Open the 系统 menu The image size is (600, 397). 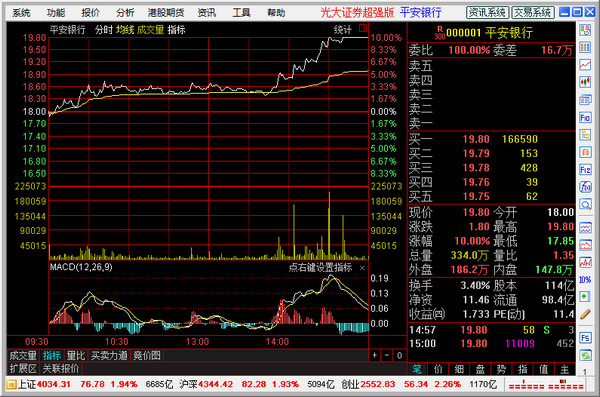21,13
